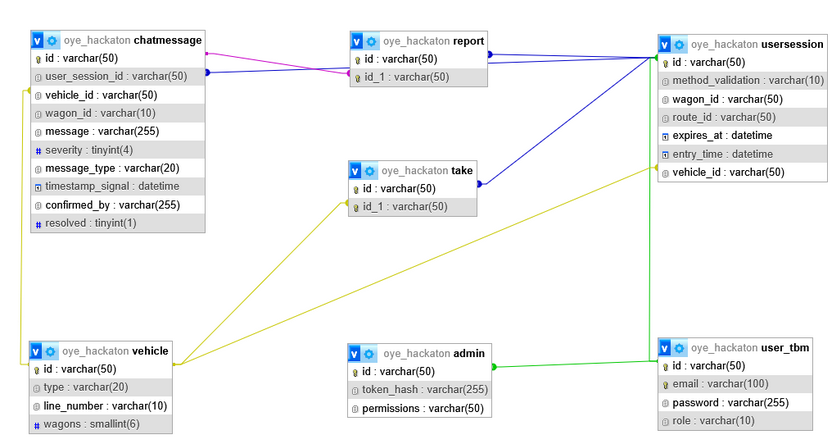Click the gear icon on chatmessage table

pyautogui.click(x=53, y=41)
